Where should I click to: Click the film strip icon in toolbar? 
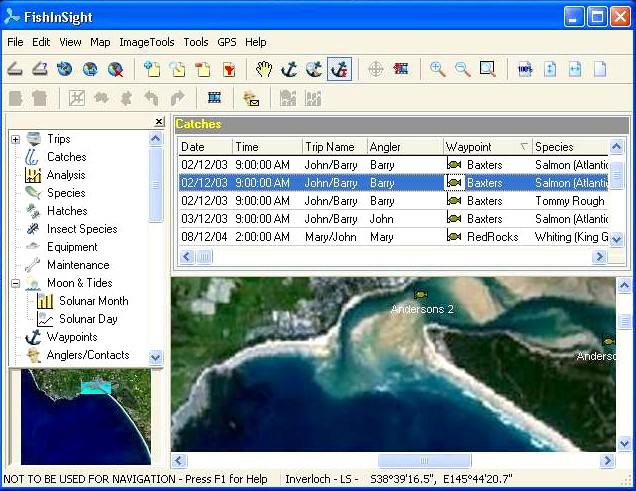pos(214,98)
